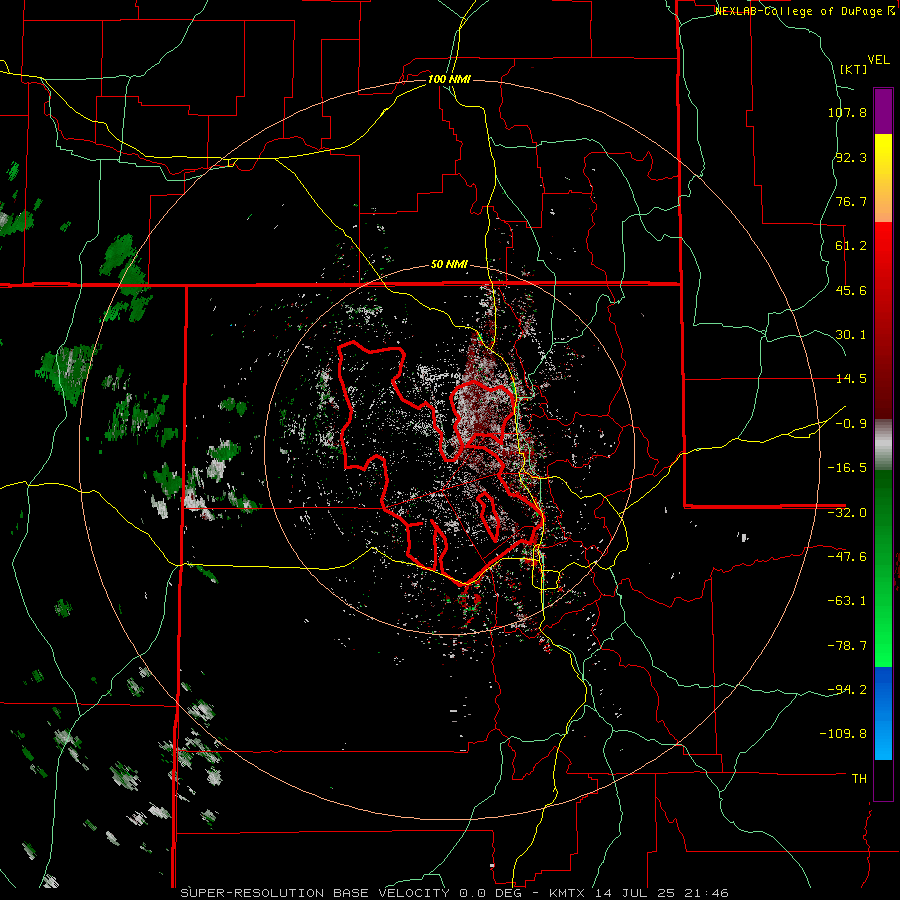Pick the yellow-orange segment of the color bar
This screenshot has height=900, width=900.
point(883,178)
